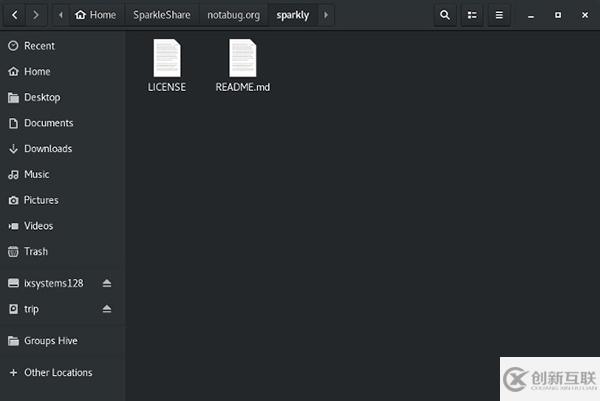Click the music note icon beside Music
This screenshot has height=401, width=600.
click(13, 175)
